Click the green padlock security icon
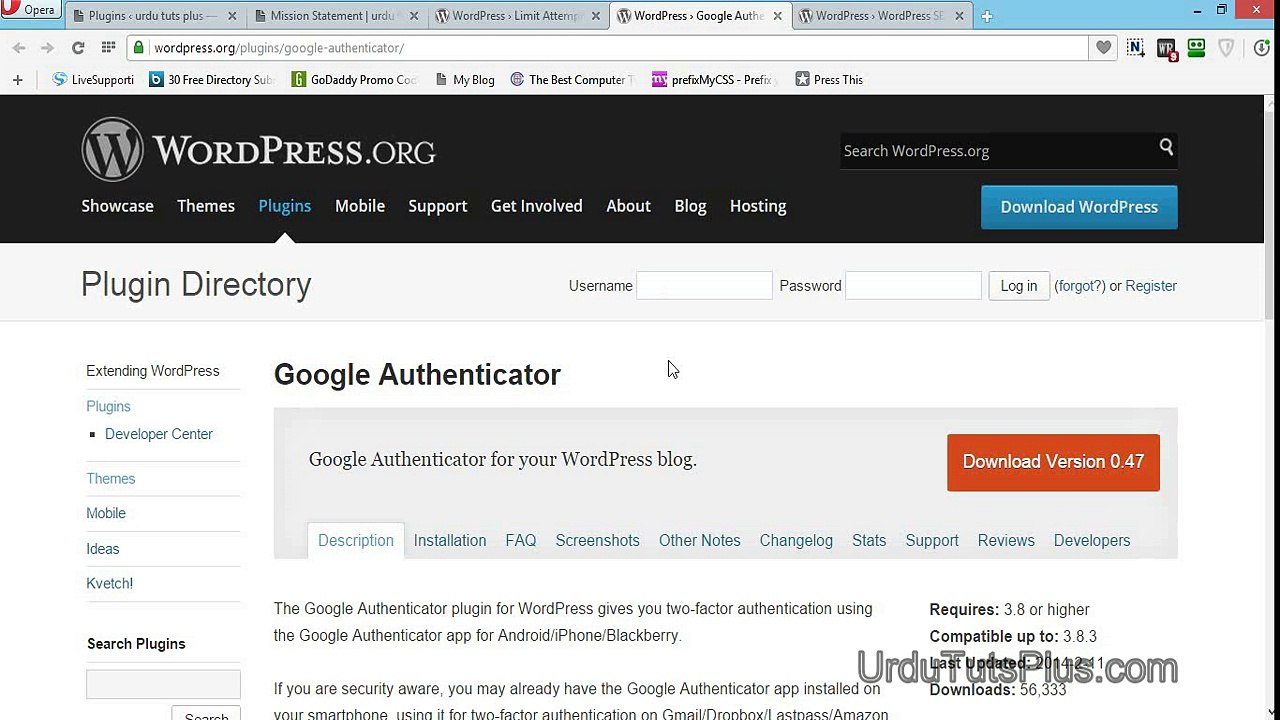Image resolution: width=1280 pixels, height=720 pixels. 139,48
